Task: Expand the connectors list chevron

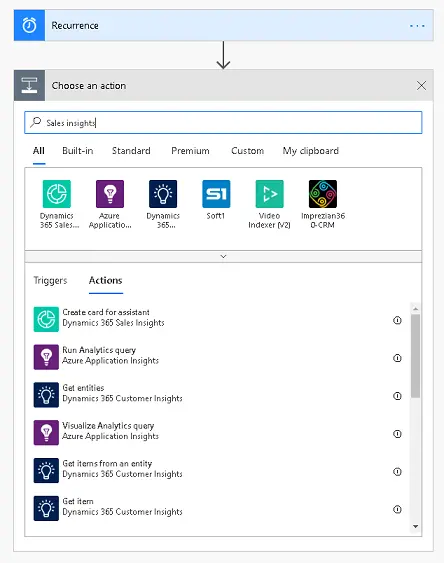Action: 223,256
